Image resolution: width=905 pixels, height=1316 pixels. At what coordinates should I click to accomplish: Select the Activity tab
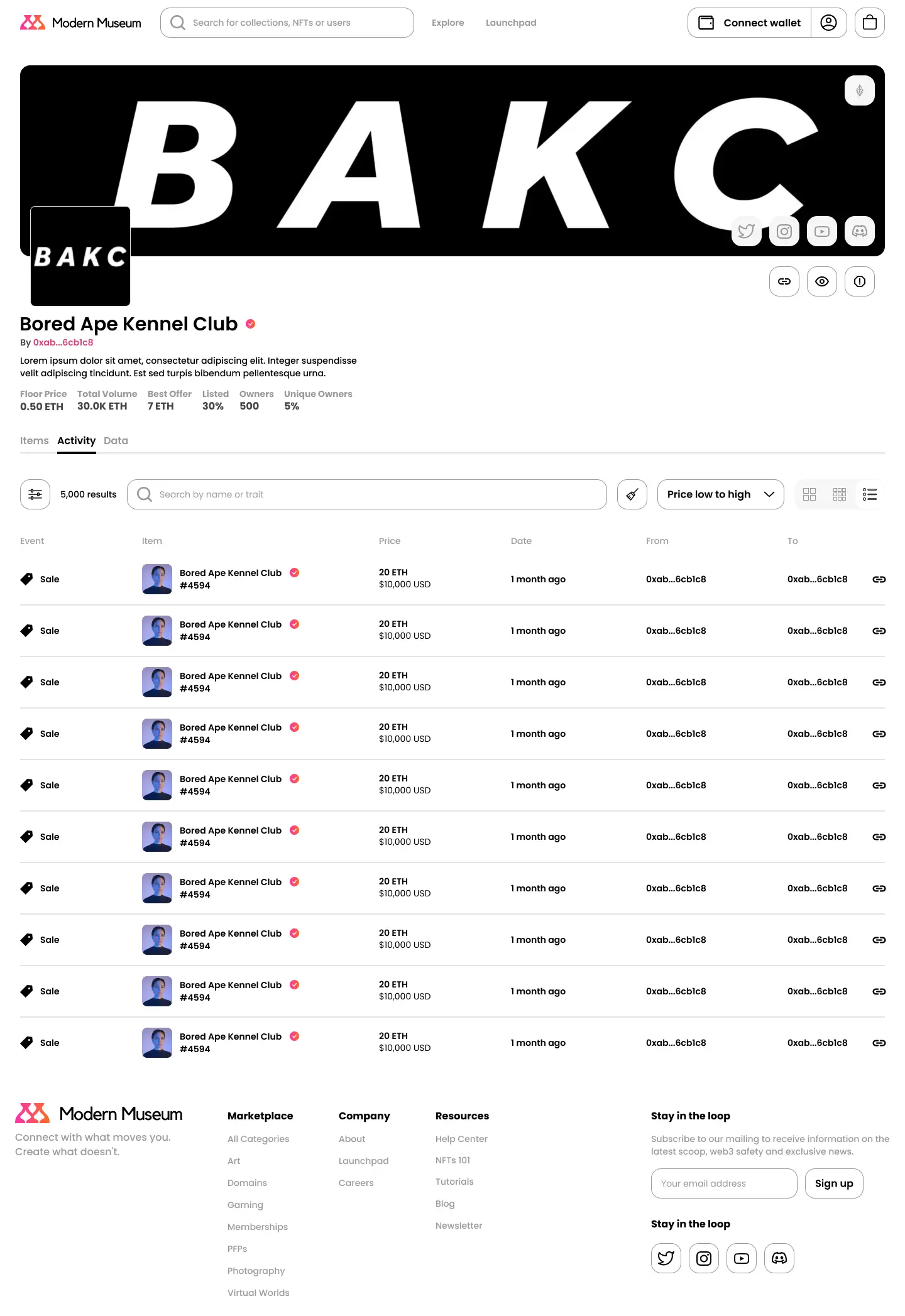point(77,440)
